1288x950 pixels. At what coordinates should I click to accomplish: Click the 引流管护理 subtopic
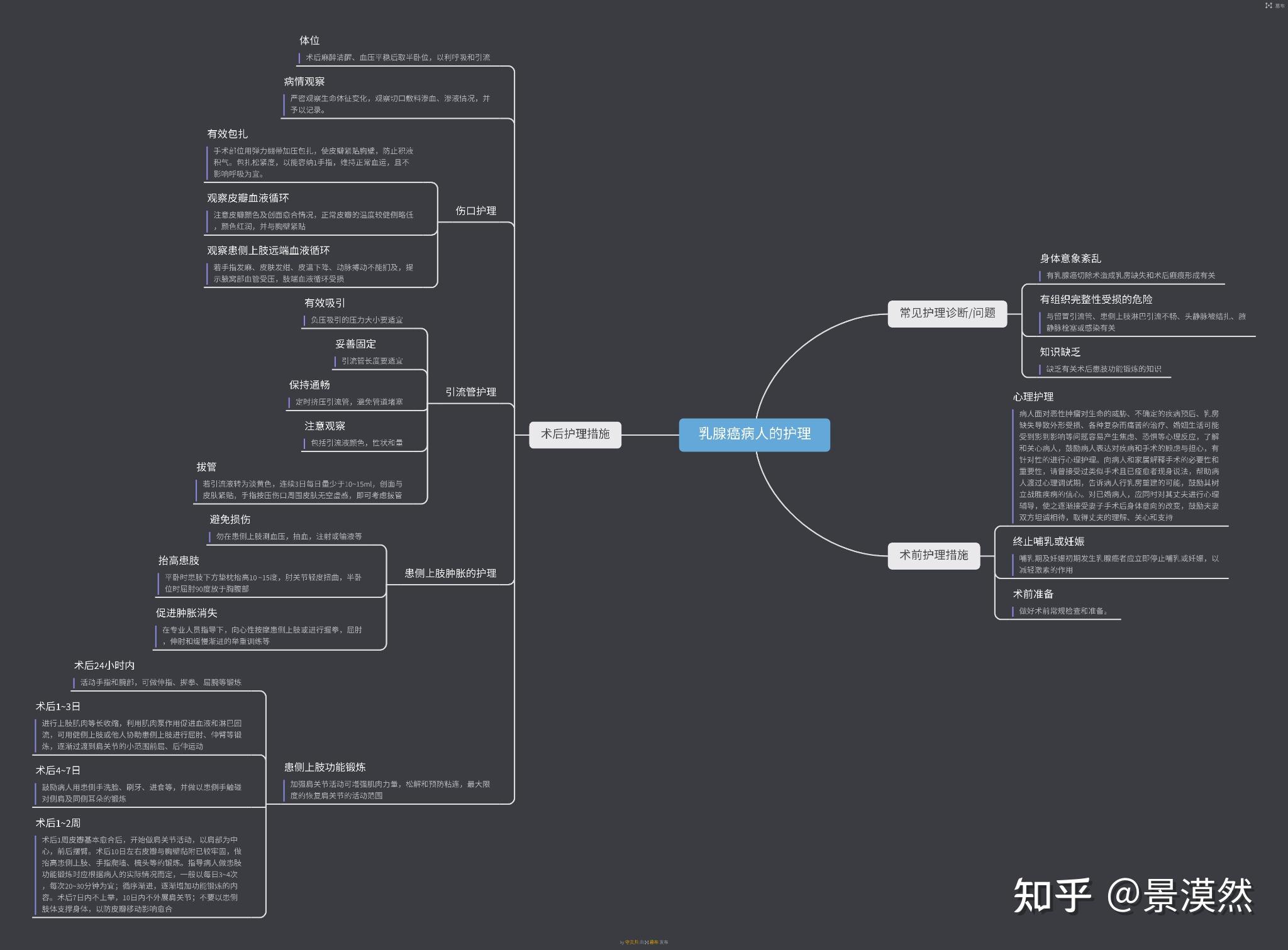point(470,392)
